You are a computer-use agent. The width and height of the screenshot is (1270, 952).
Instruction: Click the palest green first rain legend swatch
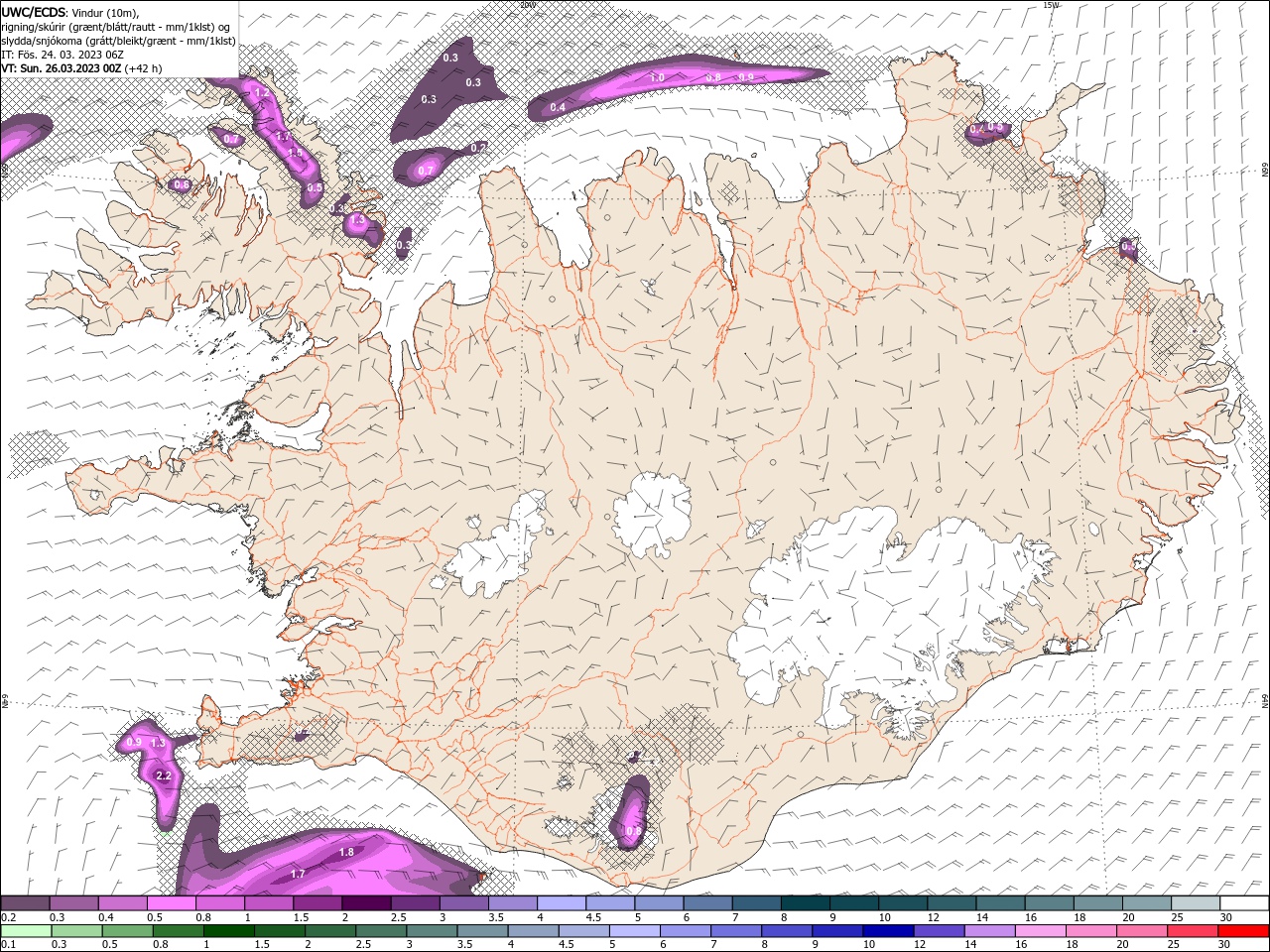pyautogui.click(x=26, y=931)
